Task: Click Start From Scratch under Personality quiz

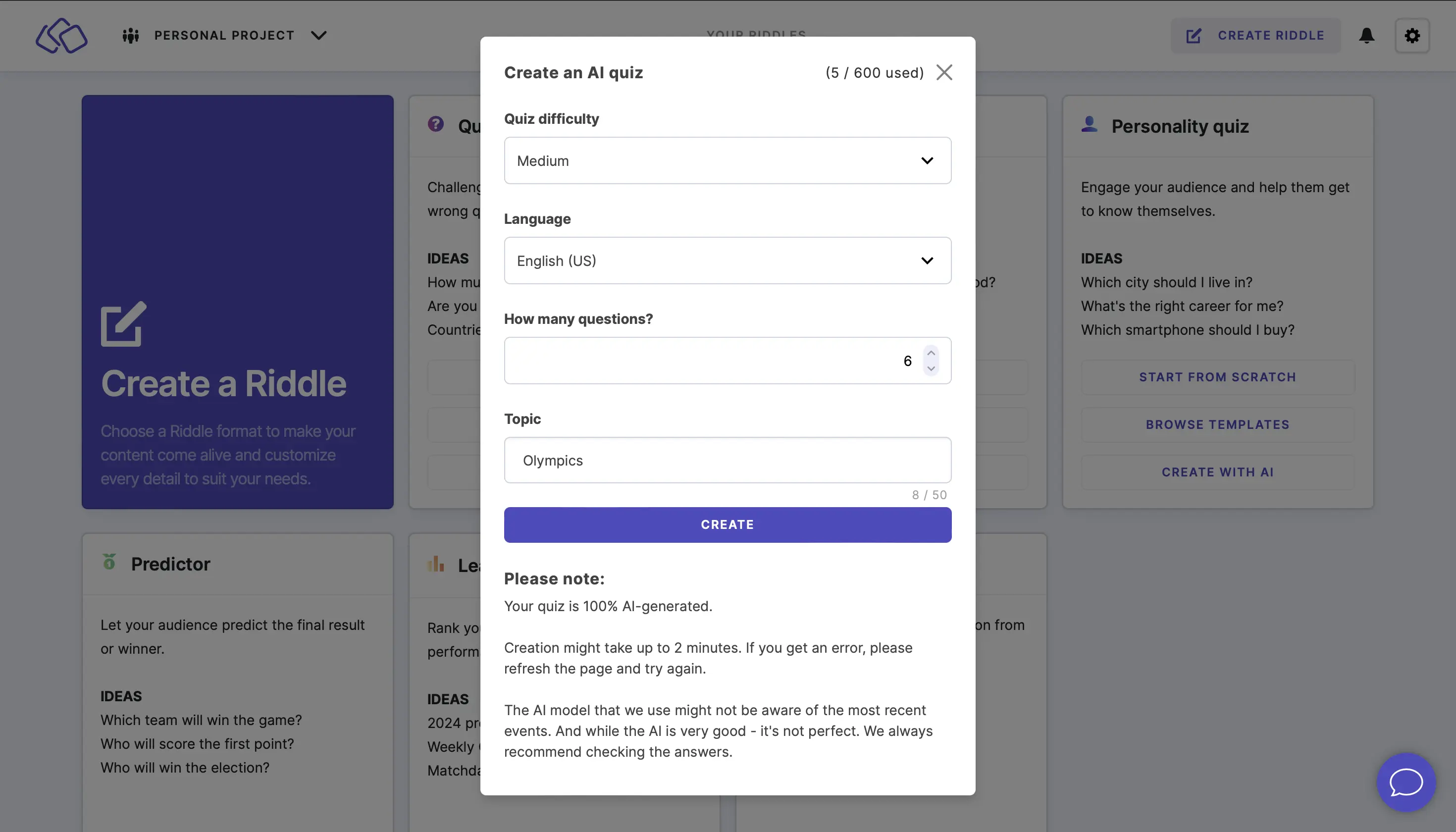Action: 1217,377
